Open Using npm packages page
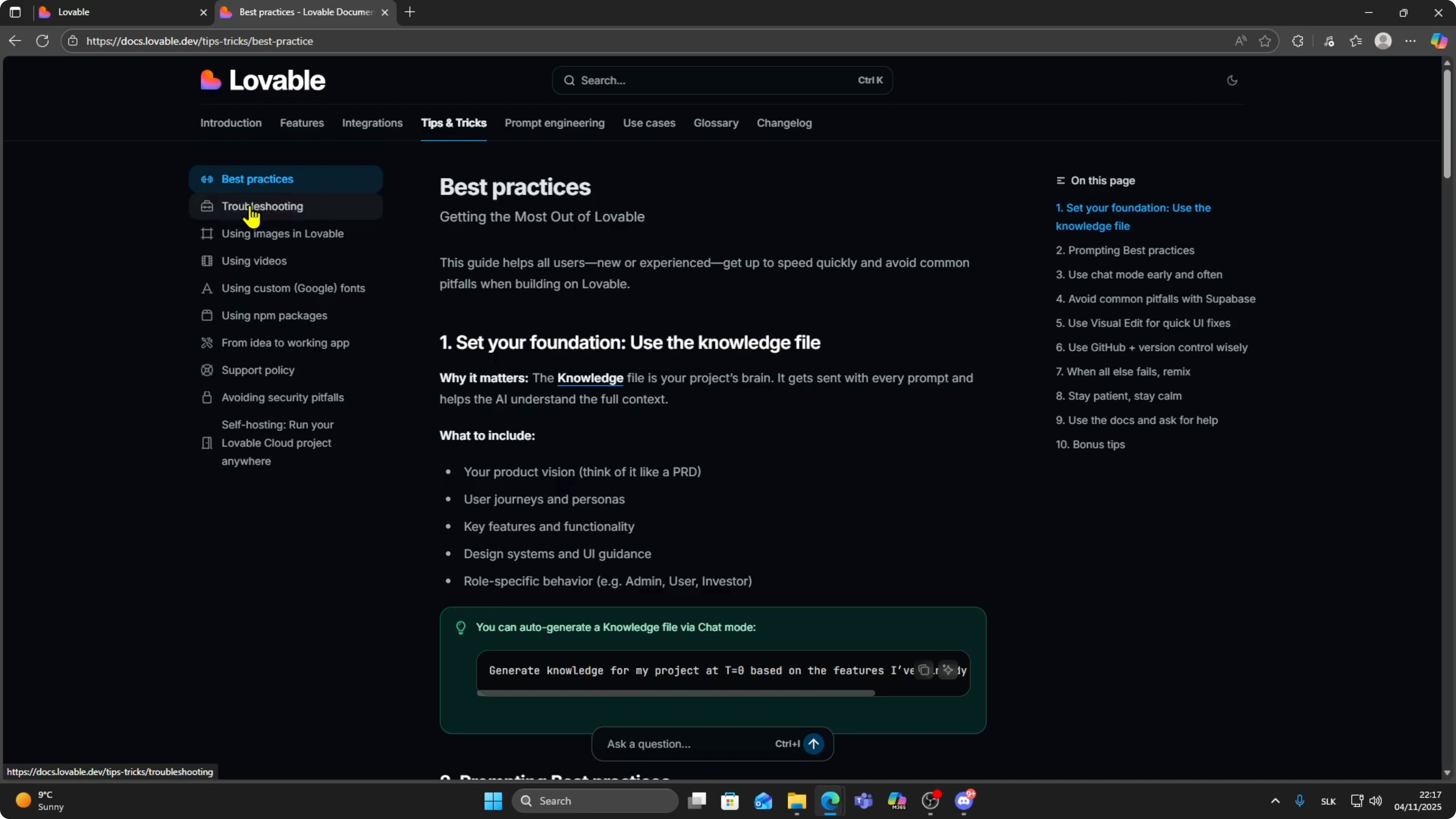Viewport: 1456px width, 819px height. 274,315
